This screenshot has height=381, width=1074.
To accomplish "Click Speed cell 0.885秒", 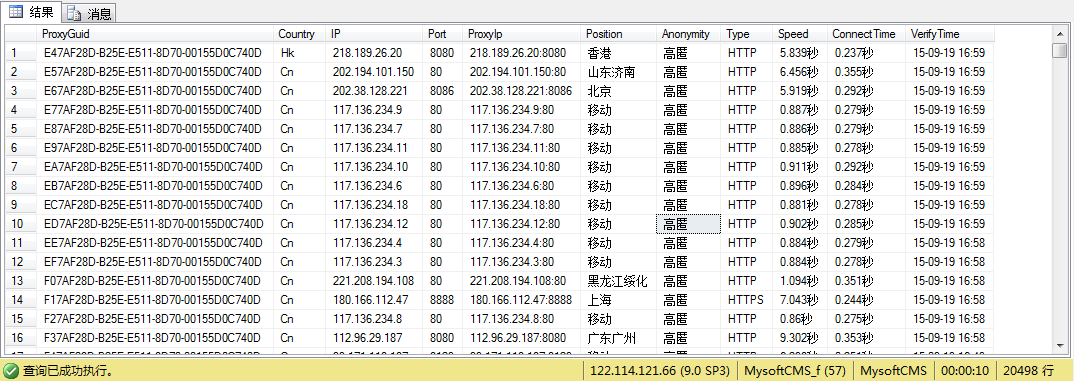I will (799, 147).
